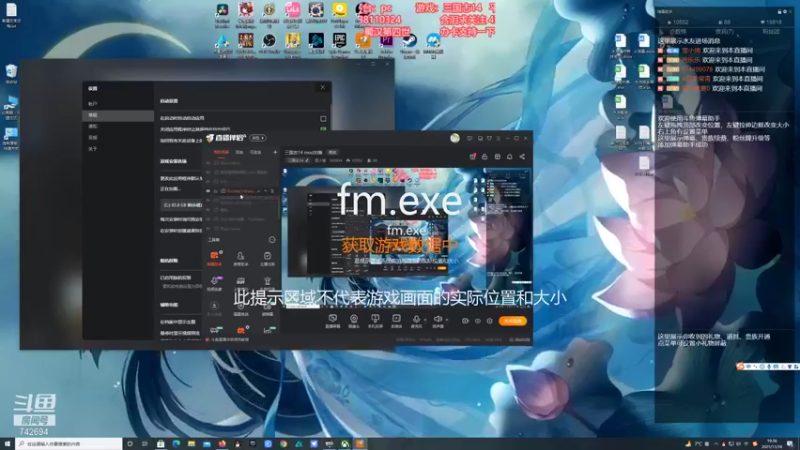800x450 pixels.
Task: Close the settings dialog with the X
Action: [x=322, y=87]
